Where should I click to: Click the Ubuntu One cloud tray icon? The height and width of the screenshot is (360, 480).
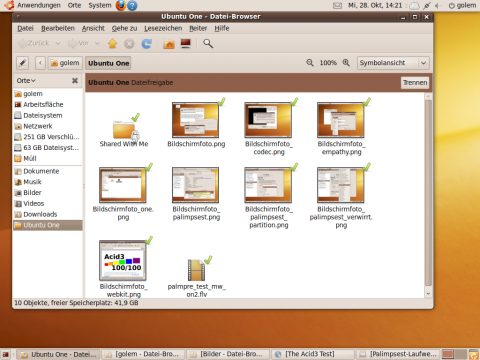[x=414, y=6]
